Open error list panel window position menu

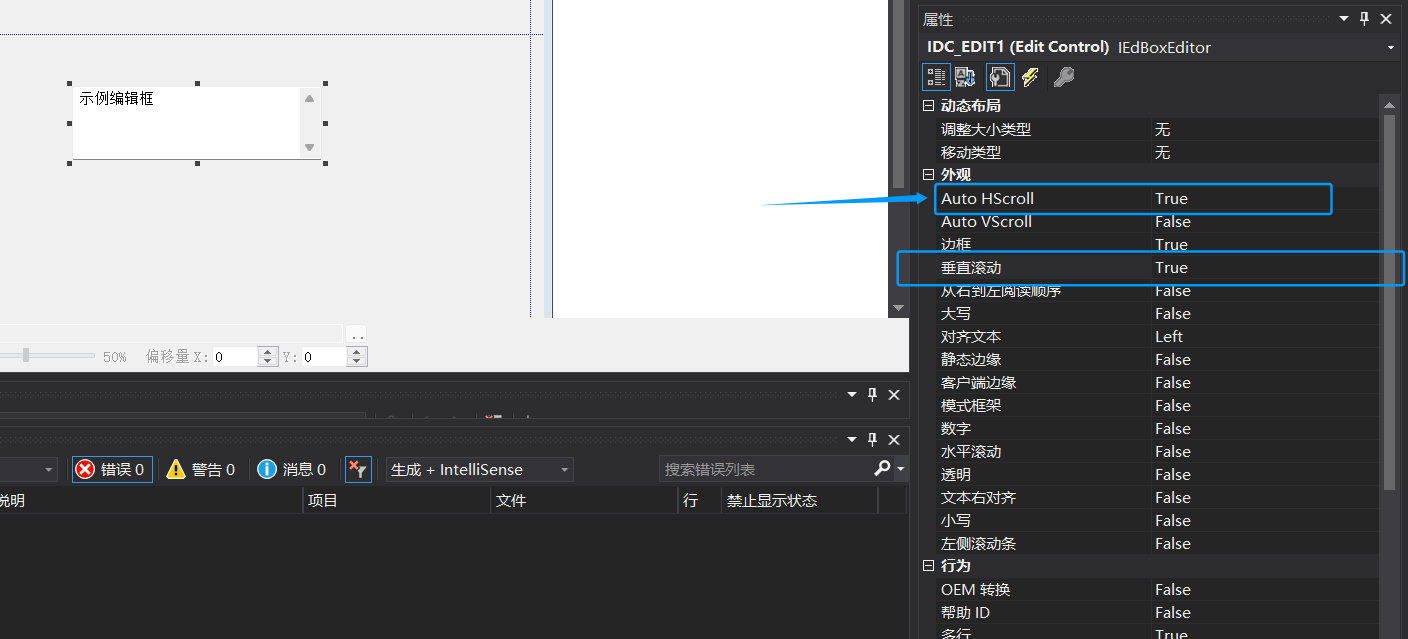[853, 439]
